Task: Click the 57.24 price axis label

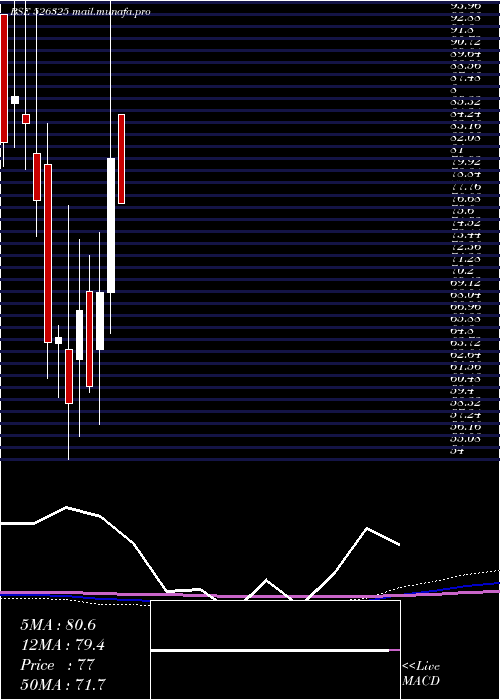Action: pos(466,415)
